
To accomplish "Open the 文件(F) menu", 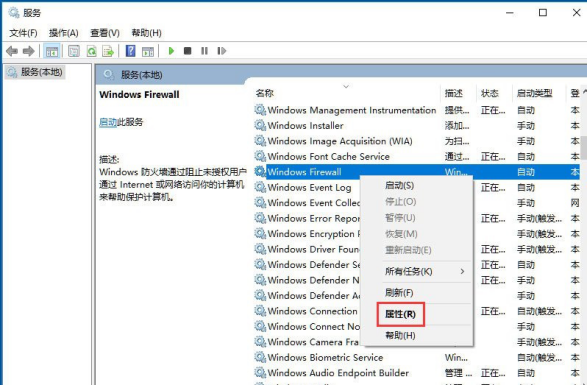I will [x=23, y=33].
